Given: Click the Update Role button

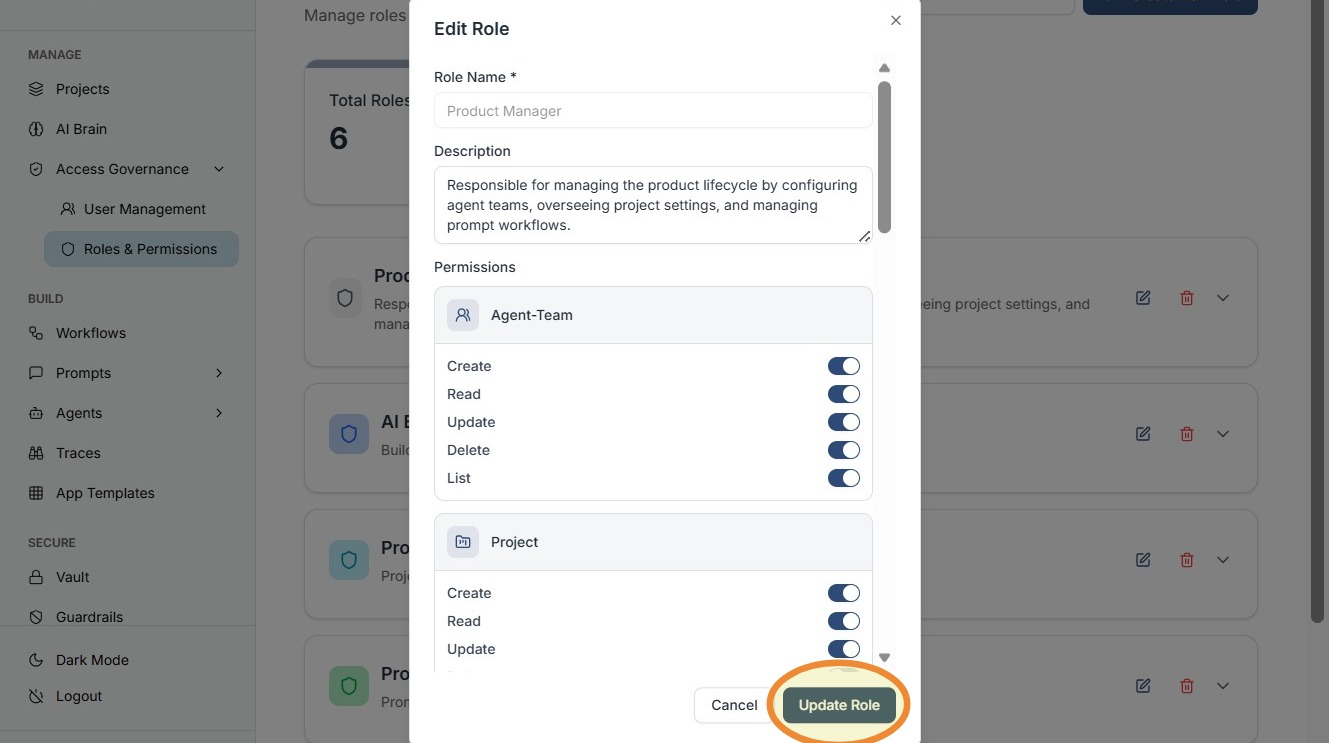Looking at the screenshot, I should (x=839, y=705).
